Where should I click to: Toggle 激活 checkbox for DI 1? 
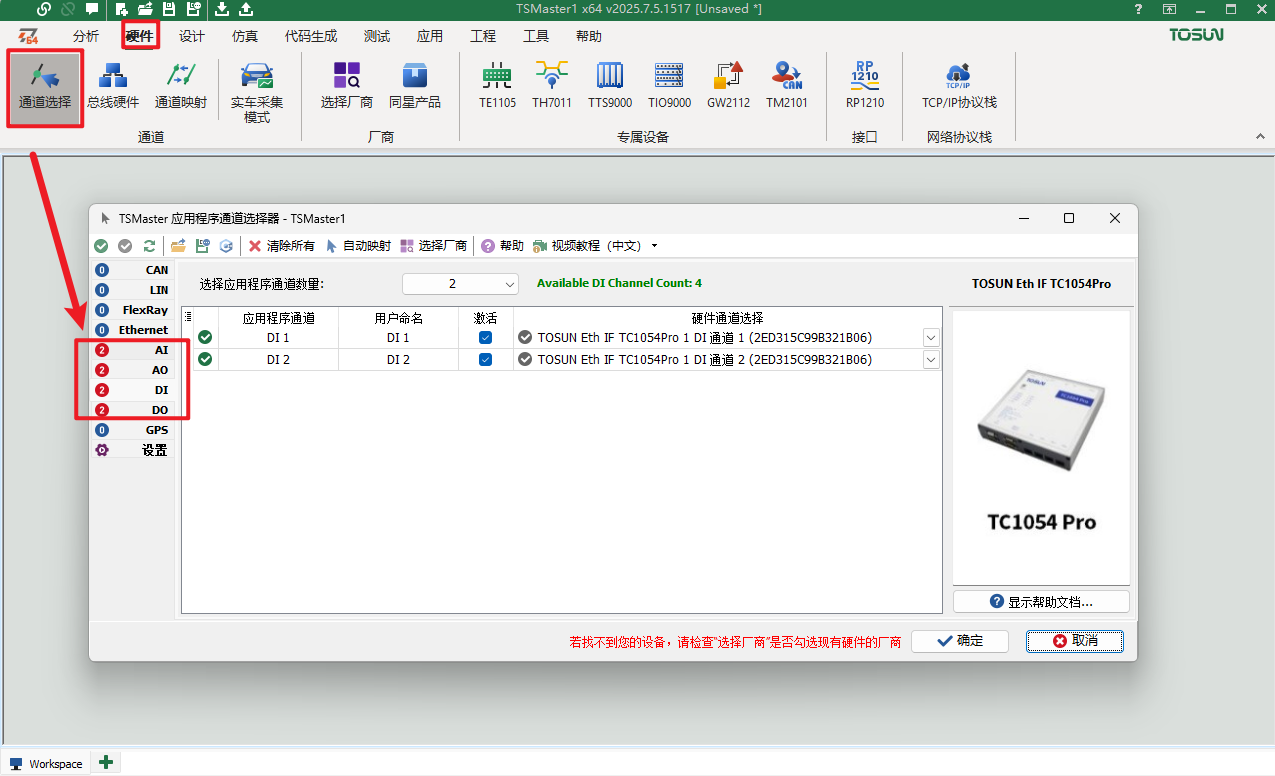point(485,338)
